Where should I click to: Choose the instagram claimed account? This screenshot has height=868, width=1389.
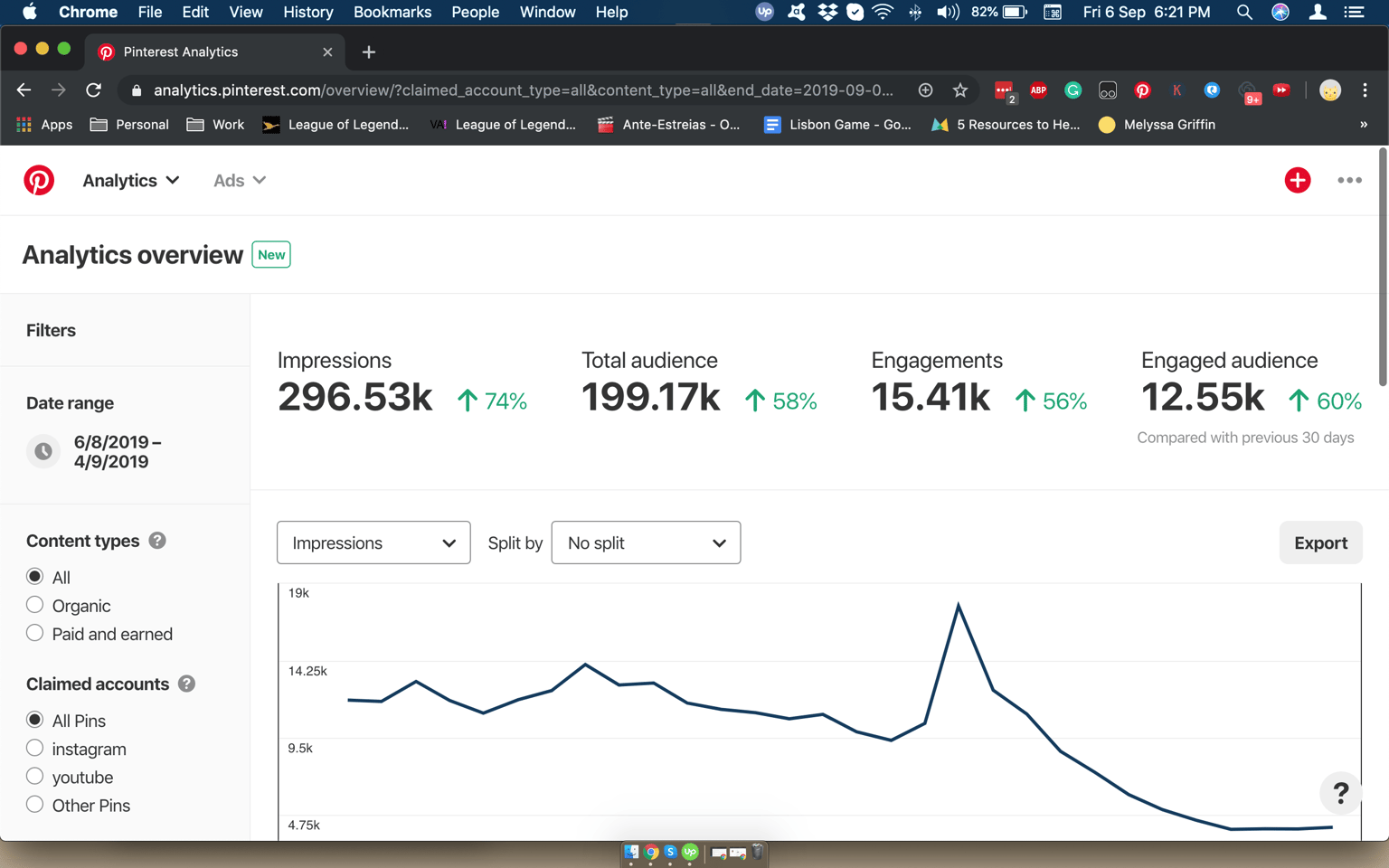[35, 748]
